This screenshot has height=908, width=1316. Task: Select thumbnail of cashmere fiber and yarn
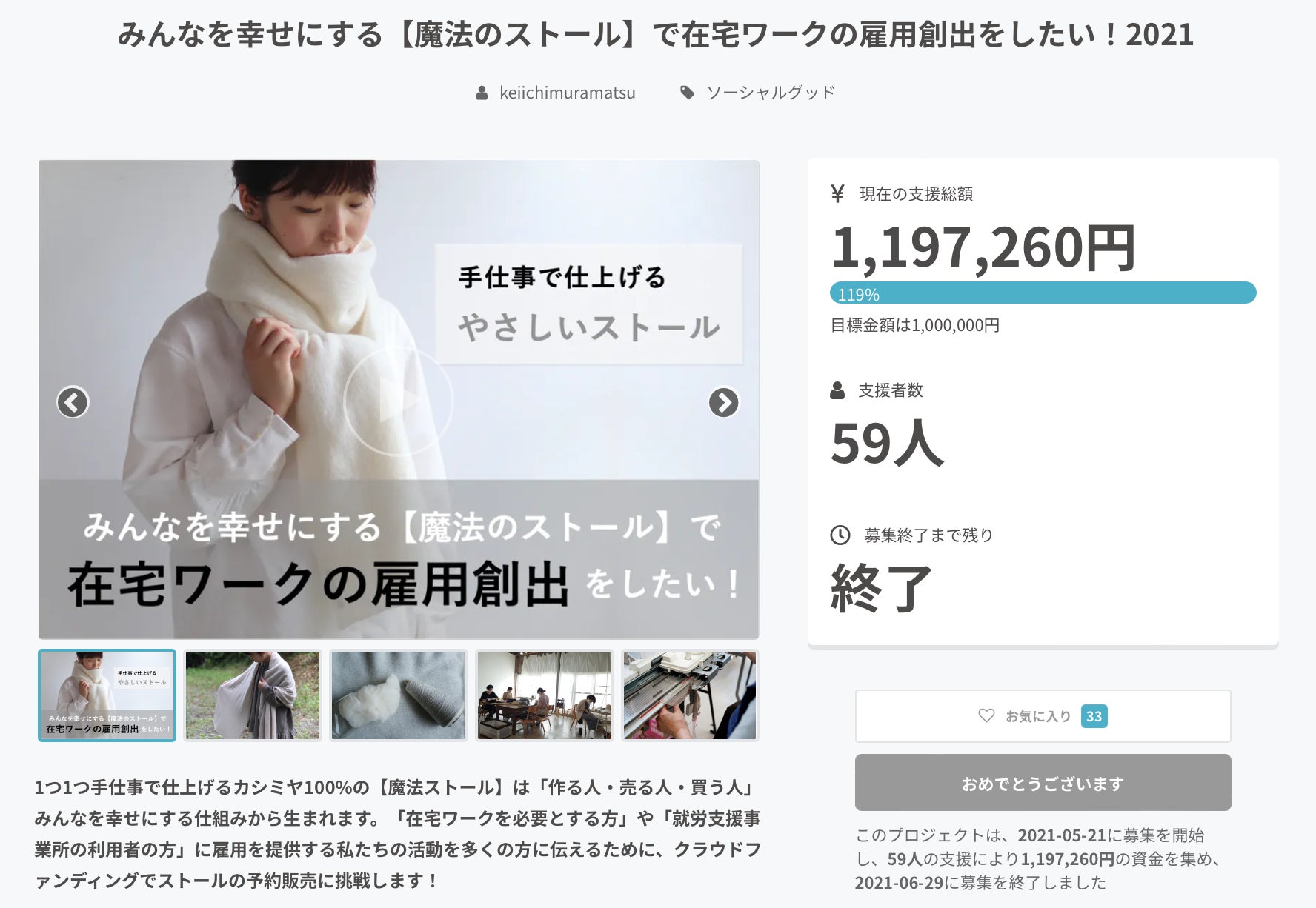pyautogui.click(x=399, y=695)
